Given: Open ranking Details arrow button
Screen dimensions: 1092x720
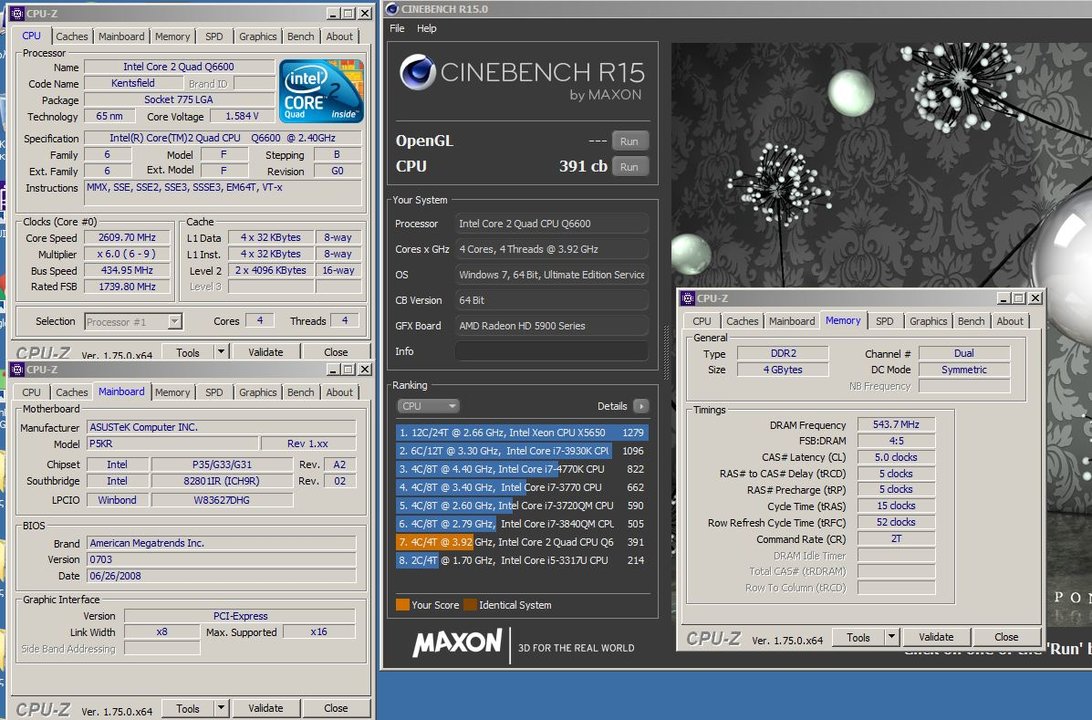Looking at the screenshot, I should [641, 406].
